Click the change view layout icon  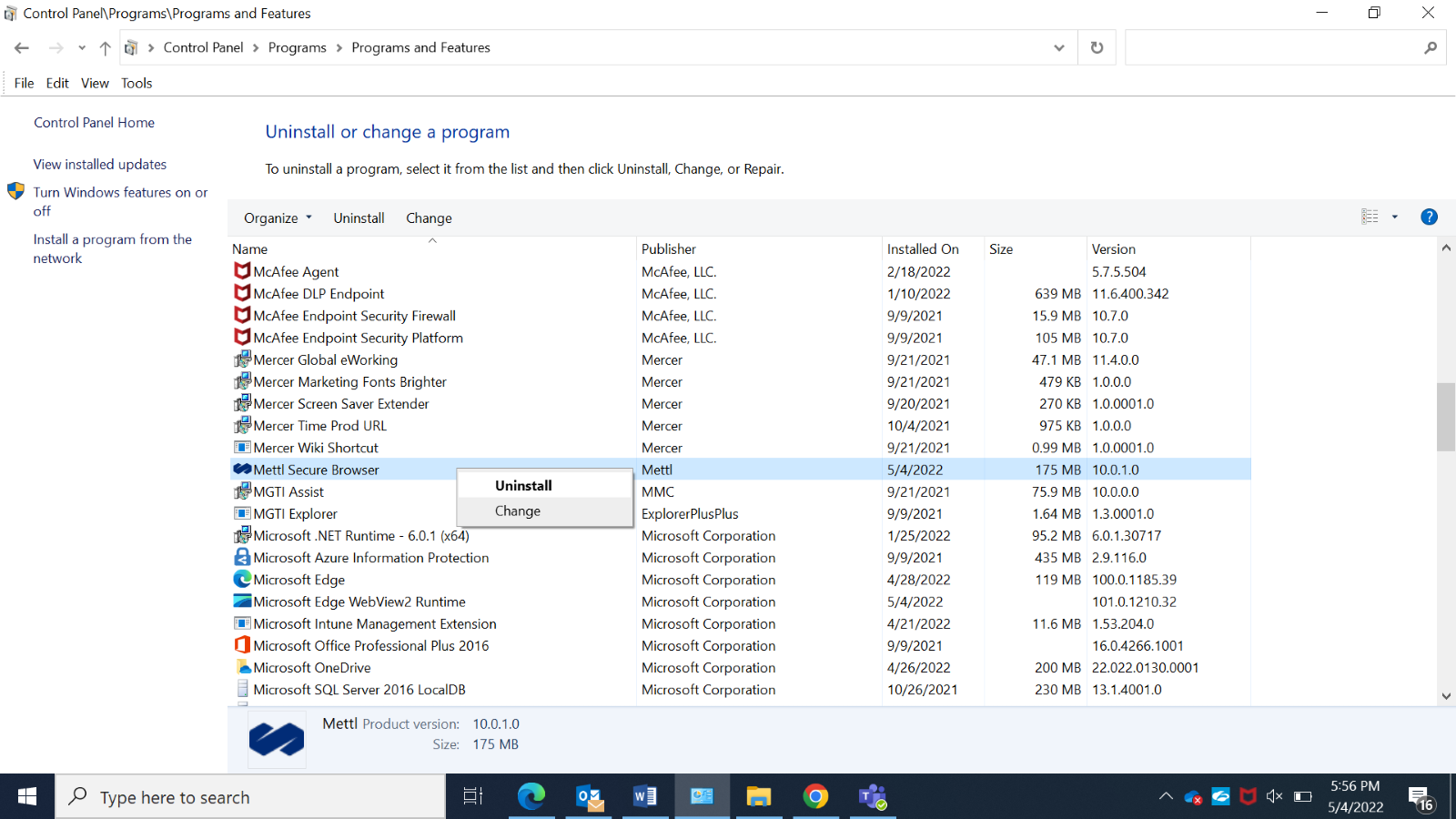pyautogui.click(x=1370, y=217)
